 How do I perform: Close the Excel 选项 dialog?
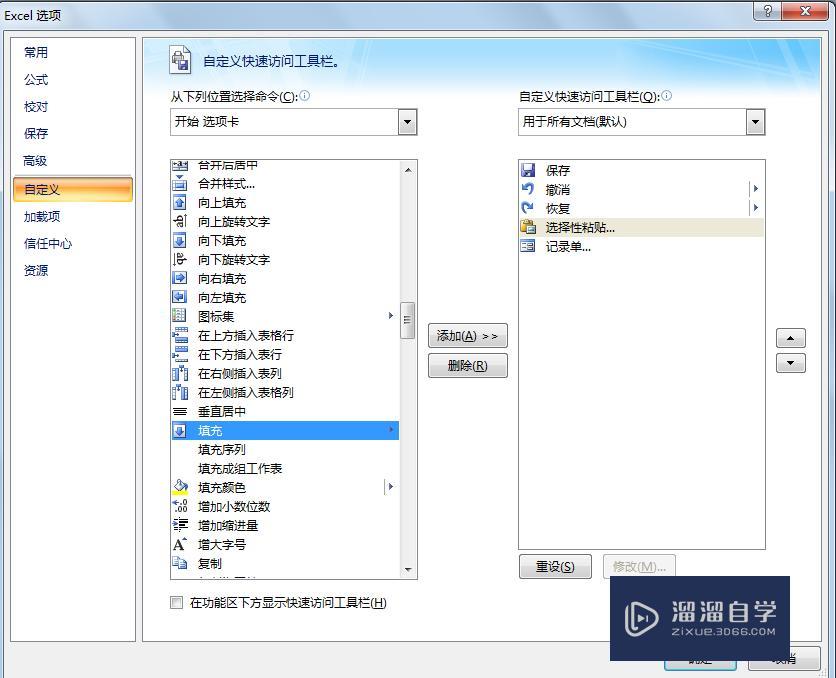click(x=806, y=10)
